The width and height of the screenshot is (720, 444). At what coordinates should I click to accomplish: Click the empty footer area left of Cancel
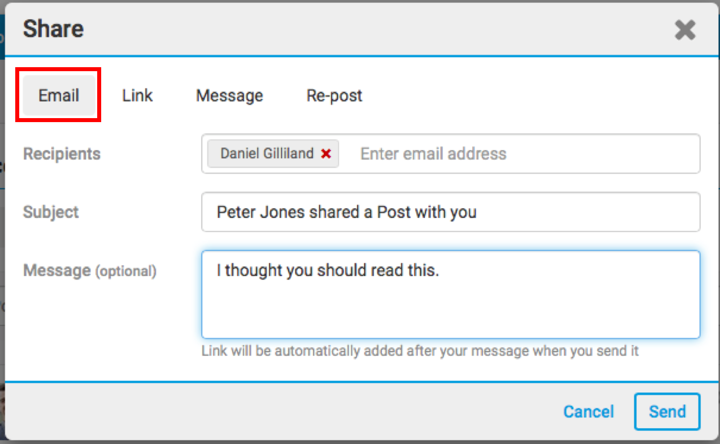pos(280,411)
